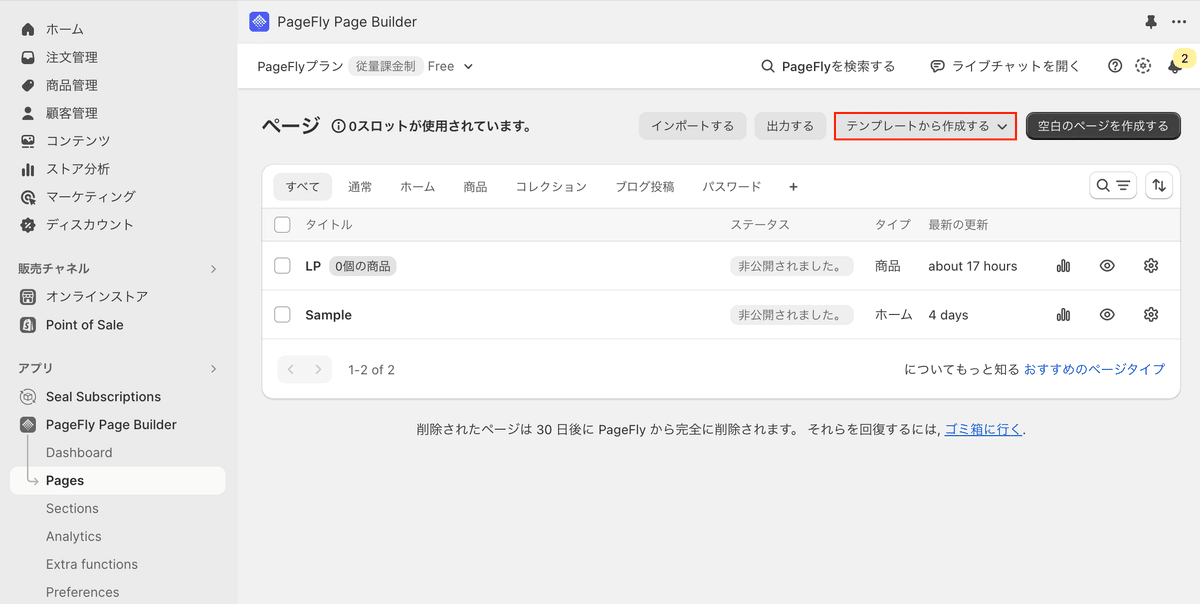The image size is (1200, 604).
Task: Open the Sample page title
Action: click(x=328, y=315)
